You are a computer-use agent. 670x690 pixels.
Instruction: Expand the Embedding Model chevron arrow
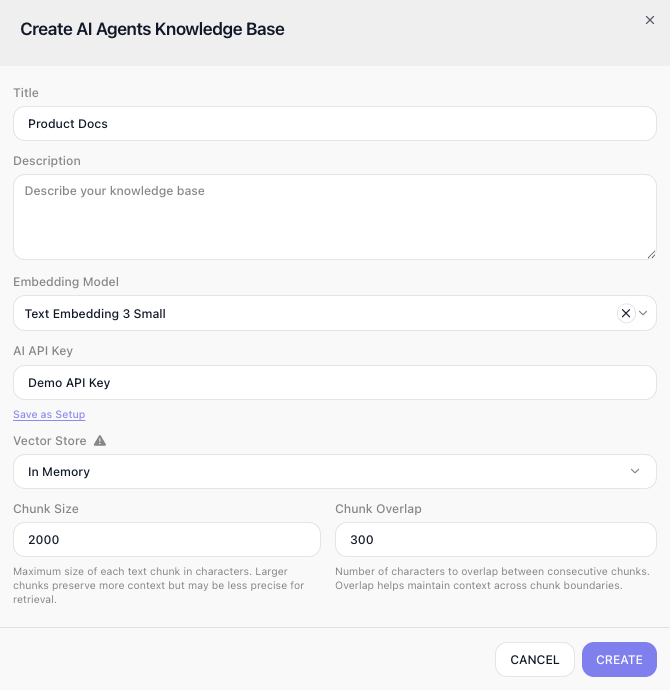click(x=643, y=313)
